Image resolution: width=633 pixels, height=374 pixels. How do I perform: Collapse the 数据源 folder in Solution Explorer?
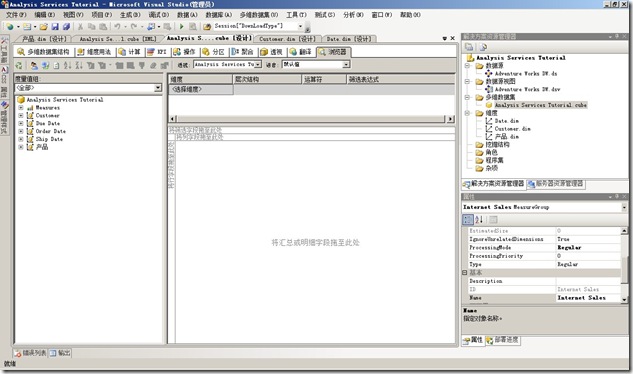tap(467, 65)
